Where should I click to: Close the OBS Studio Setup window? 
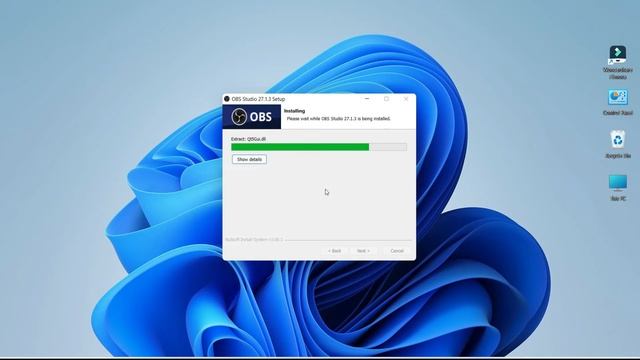406,99
